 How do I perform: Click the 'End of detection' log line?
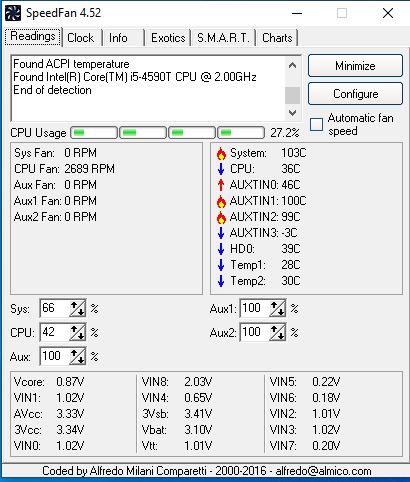click(x=52, y=90)
